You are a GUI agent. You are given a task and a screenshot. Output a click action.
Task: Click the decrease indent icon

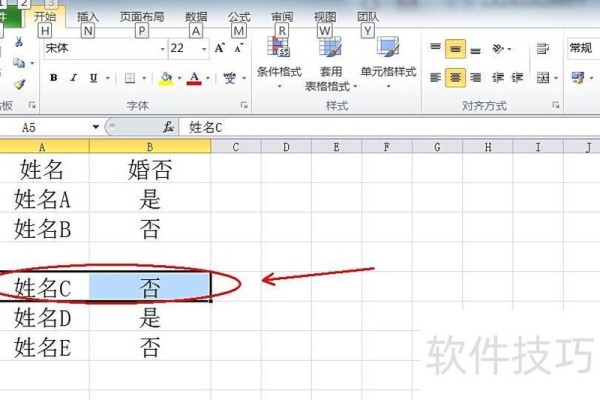[x=498, y=78]
